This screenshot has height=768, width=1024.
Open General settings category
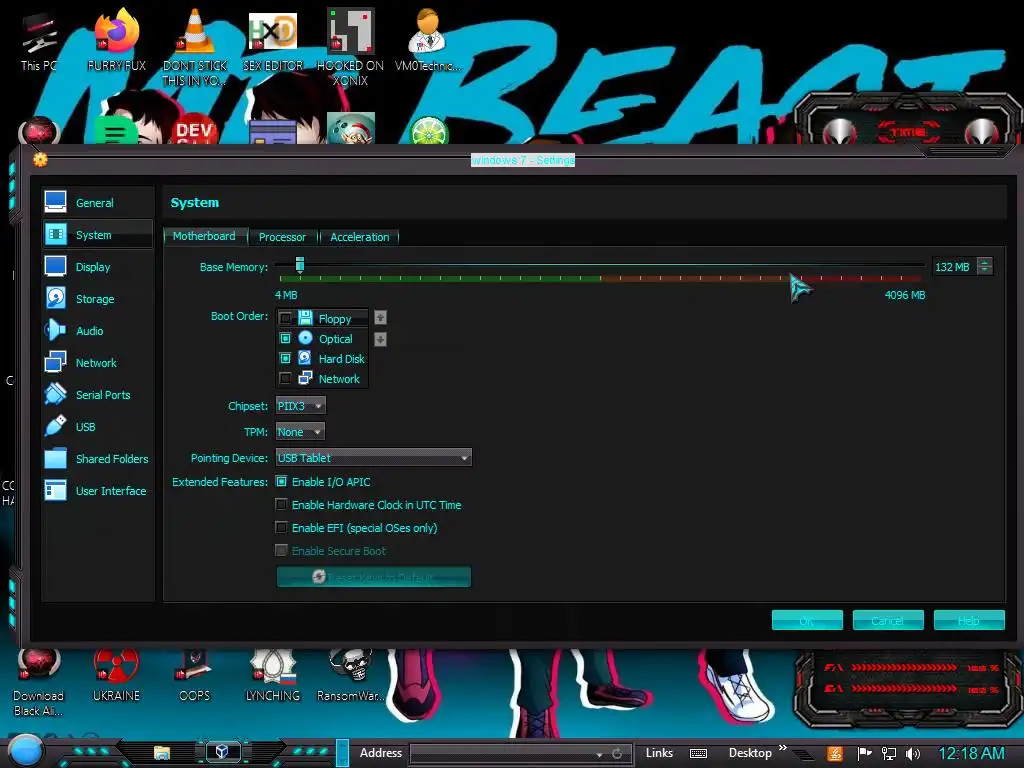98,202
